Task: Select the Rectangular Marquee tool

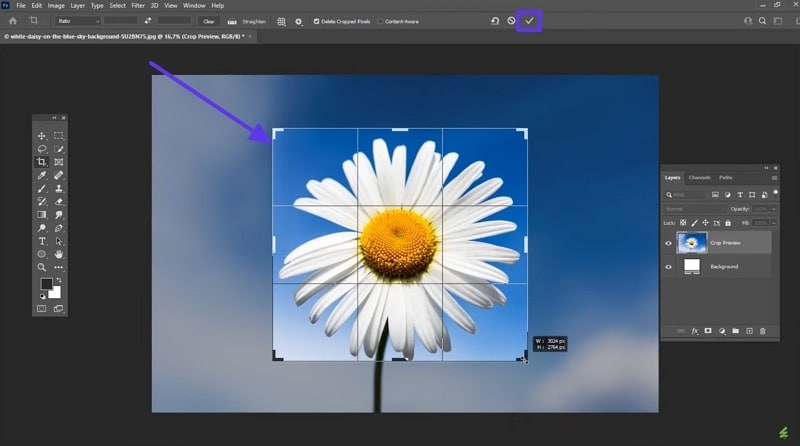Action: tap(59, 136)
